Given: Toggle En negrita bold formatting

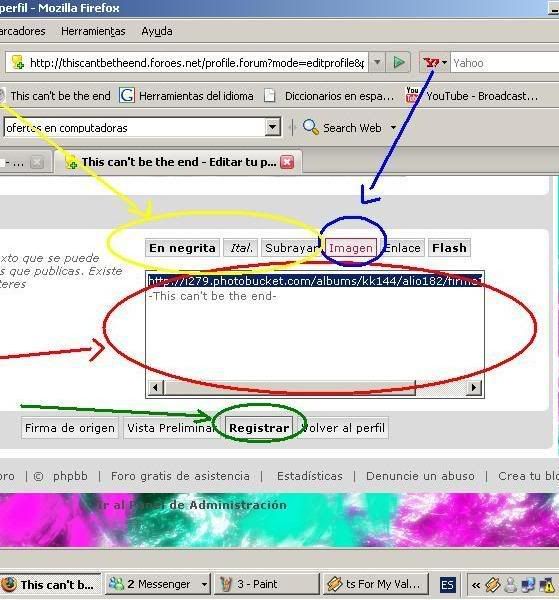Looking at the screenshot, I should [182, 248].
